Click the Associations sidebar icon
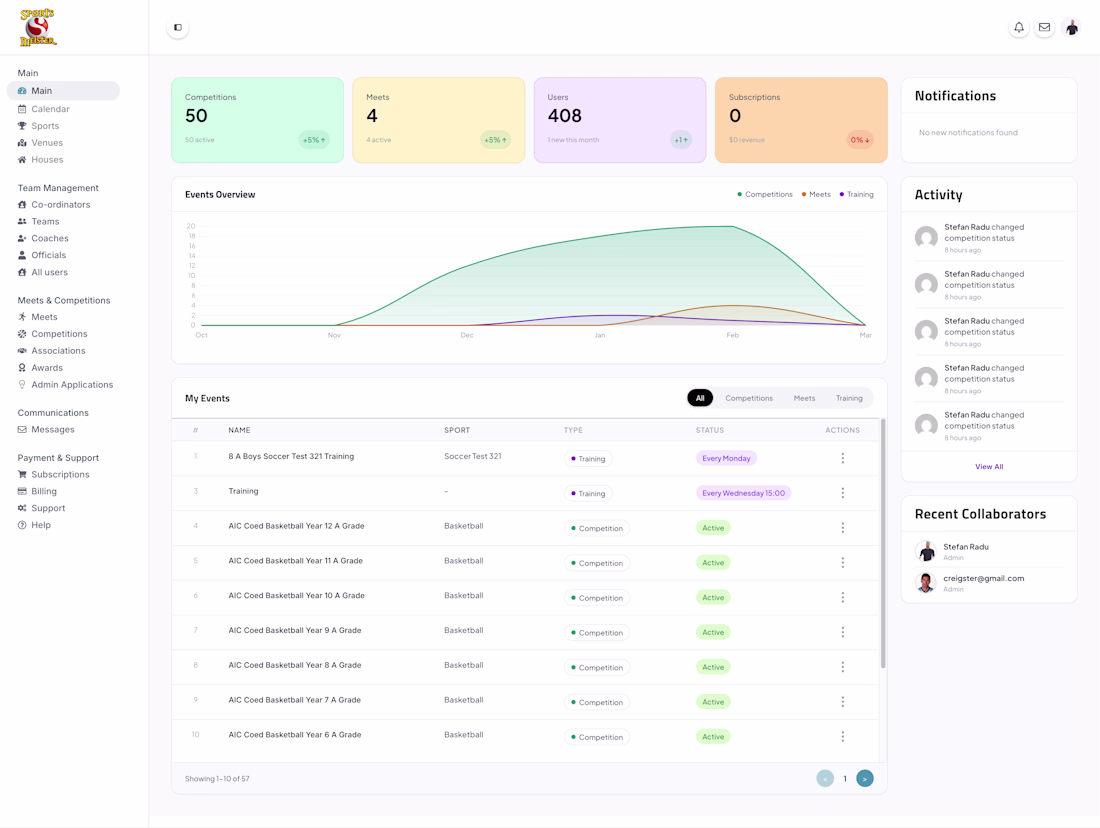The width and height of the screenshot is (1100, 828). [x=22, y=351]
